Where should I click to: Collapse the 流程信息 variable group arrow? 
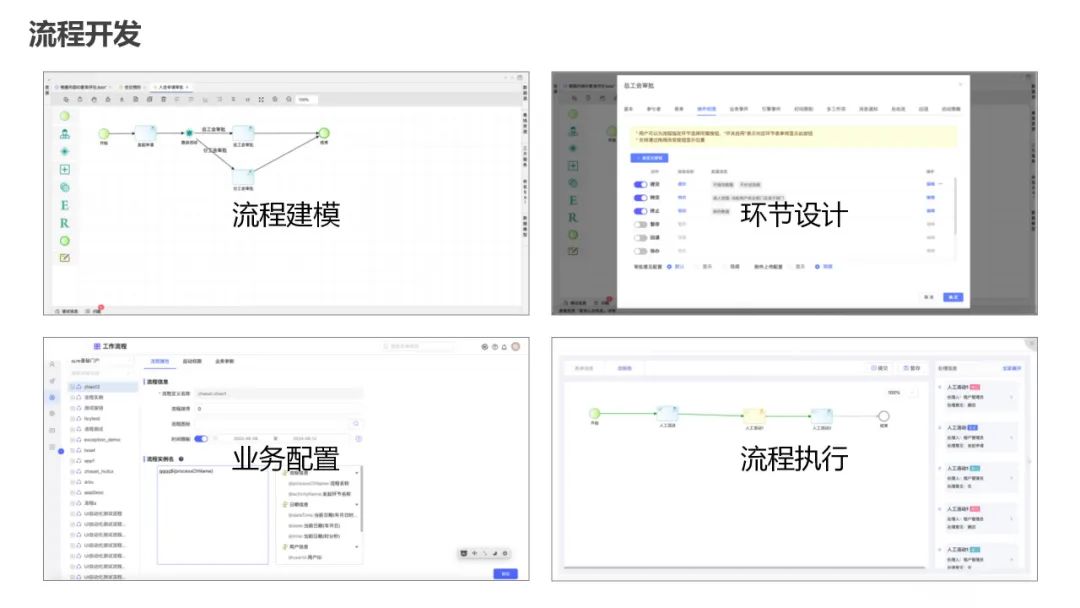(356, 474)
